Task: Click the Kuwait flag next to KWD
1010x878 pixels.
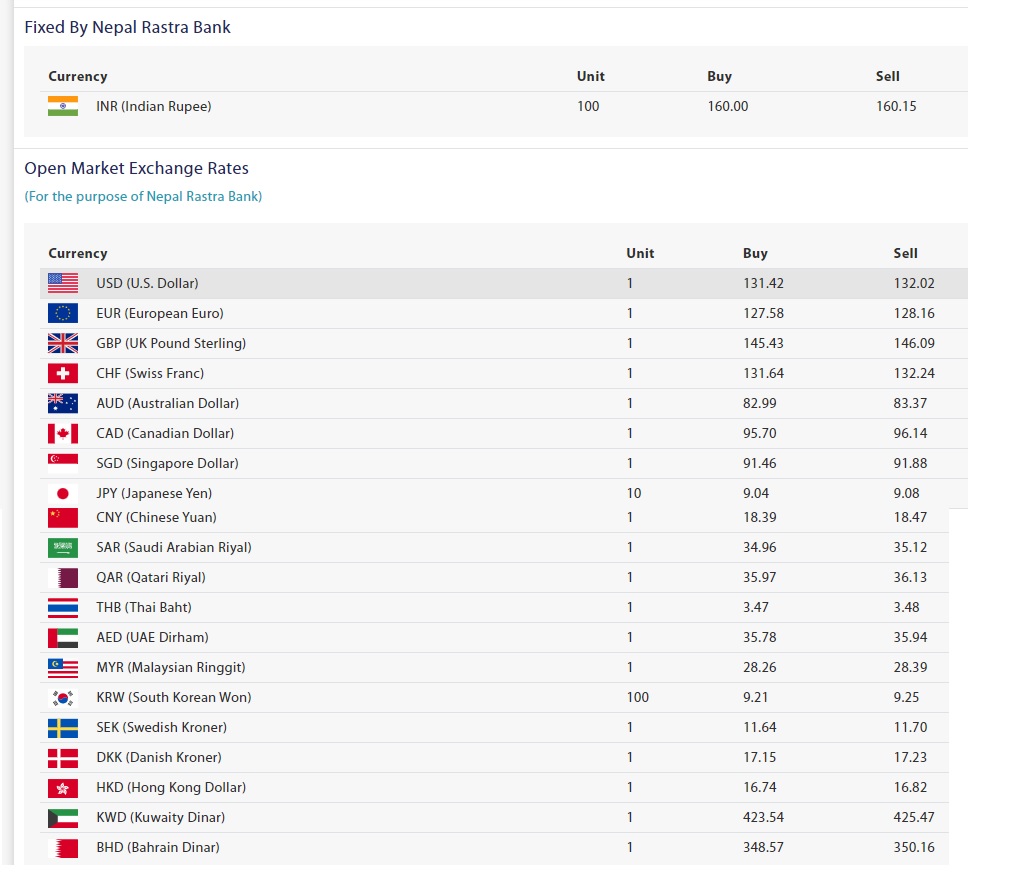Action: pyautogui.click(x=63, y=817)
